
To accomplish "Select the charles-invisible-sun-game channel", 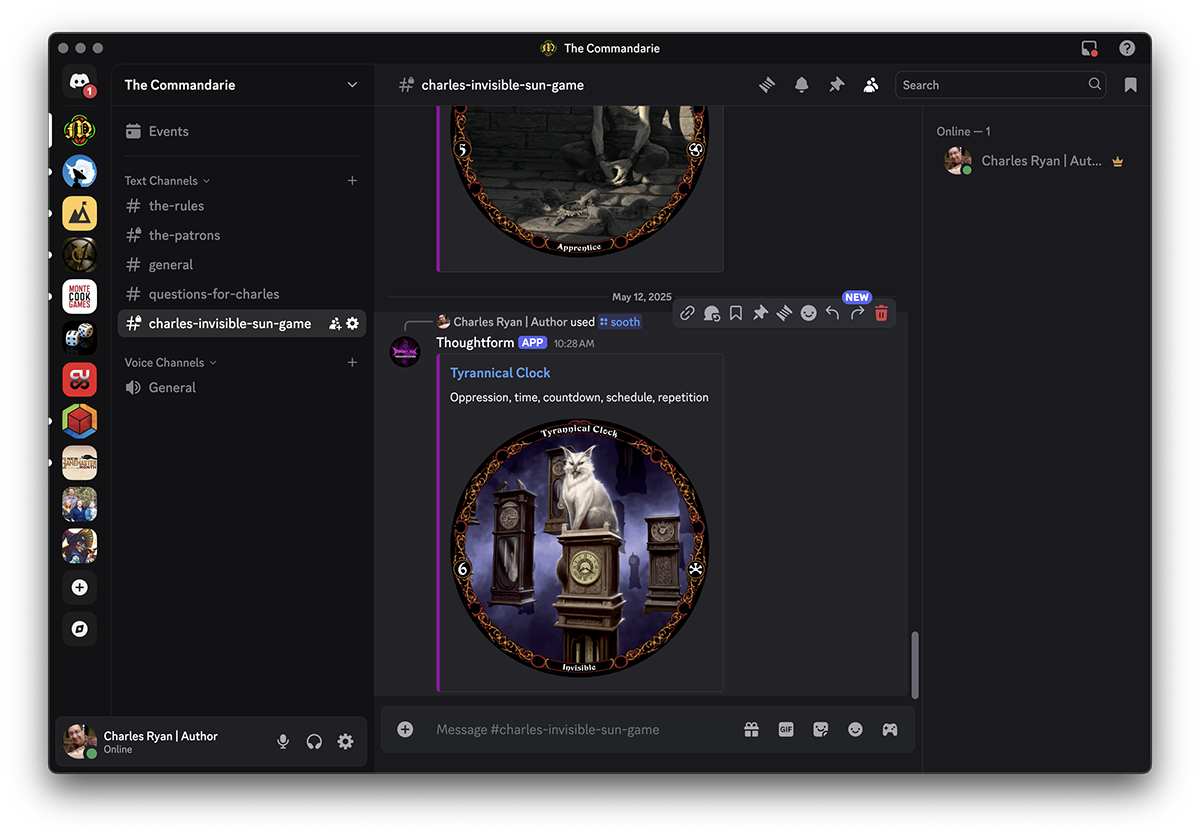I will (x=242, y=324).
